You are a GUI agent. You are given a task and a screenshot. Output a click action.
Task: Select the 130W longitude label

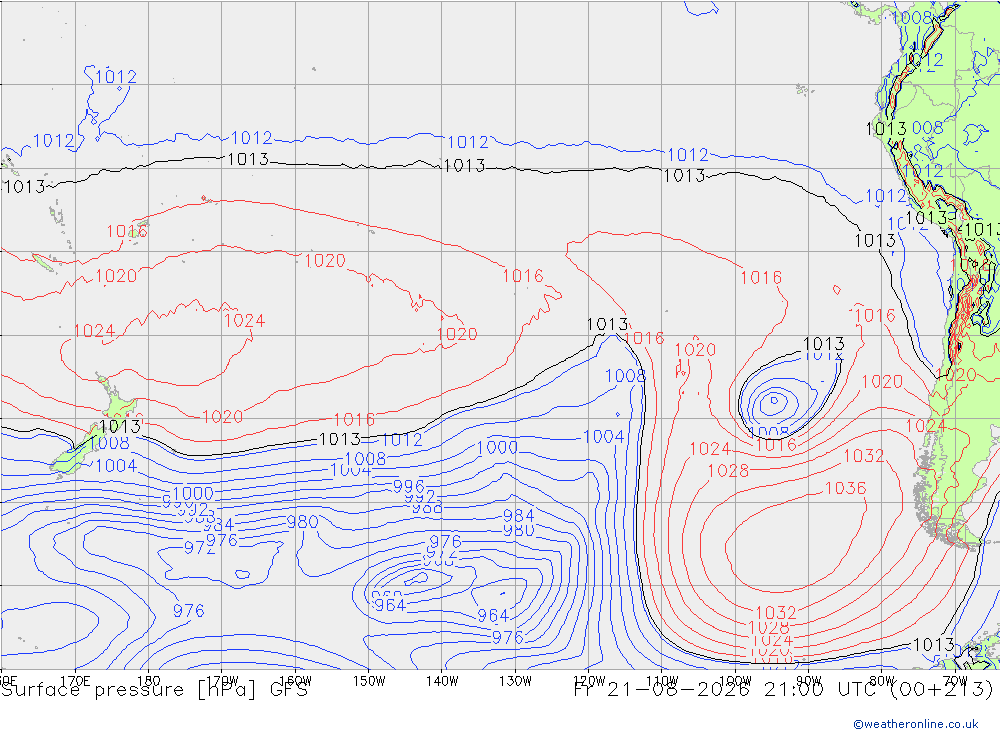[x=515, y=681]
